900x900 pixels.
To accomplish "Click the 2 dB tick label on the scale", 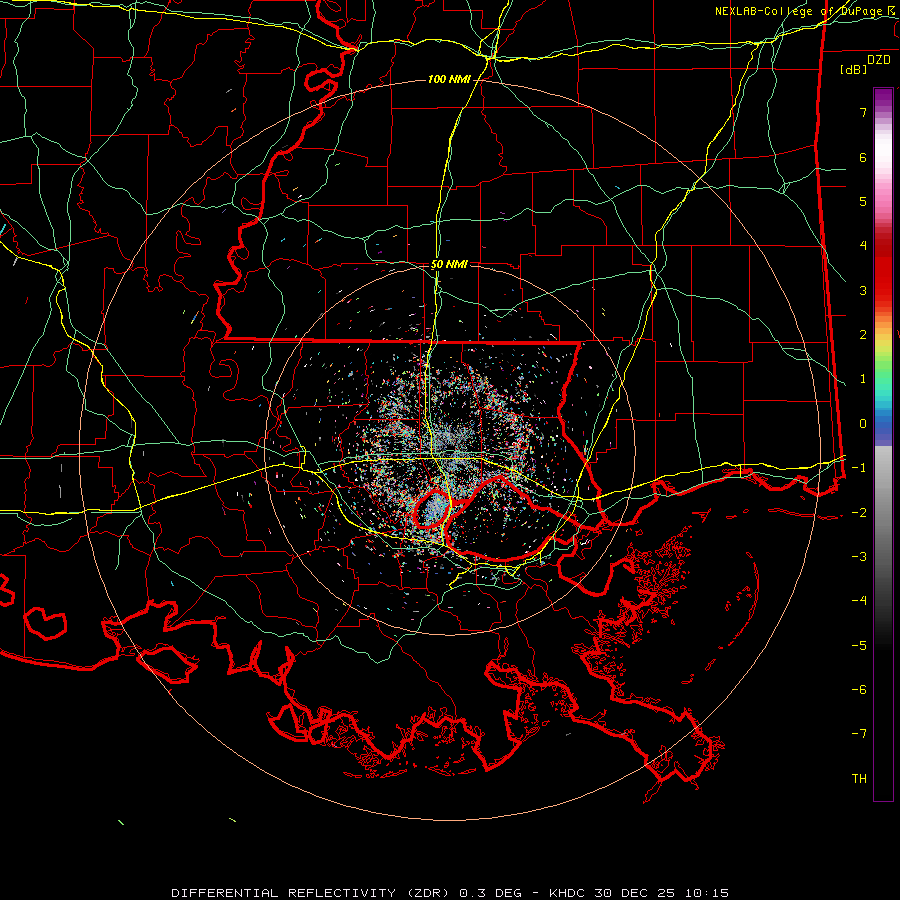I will tap(863, 335).
